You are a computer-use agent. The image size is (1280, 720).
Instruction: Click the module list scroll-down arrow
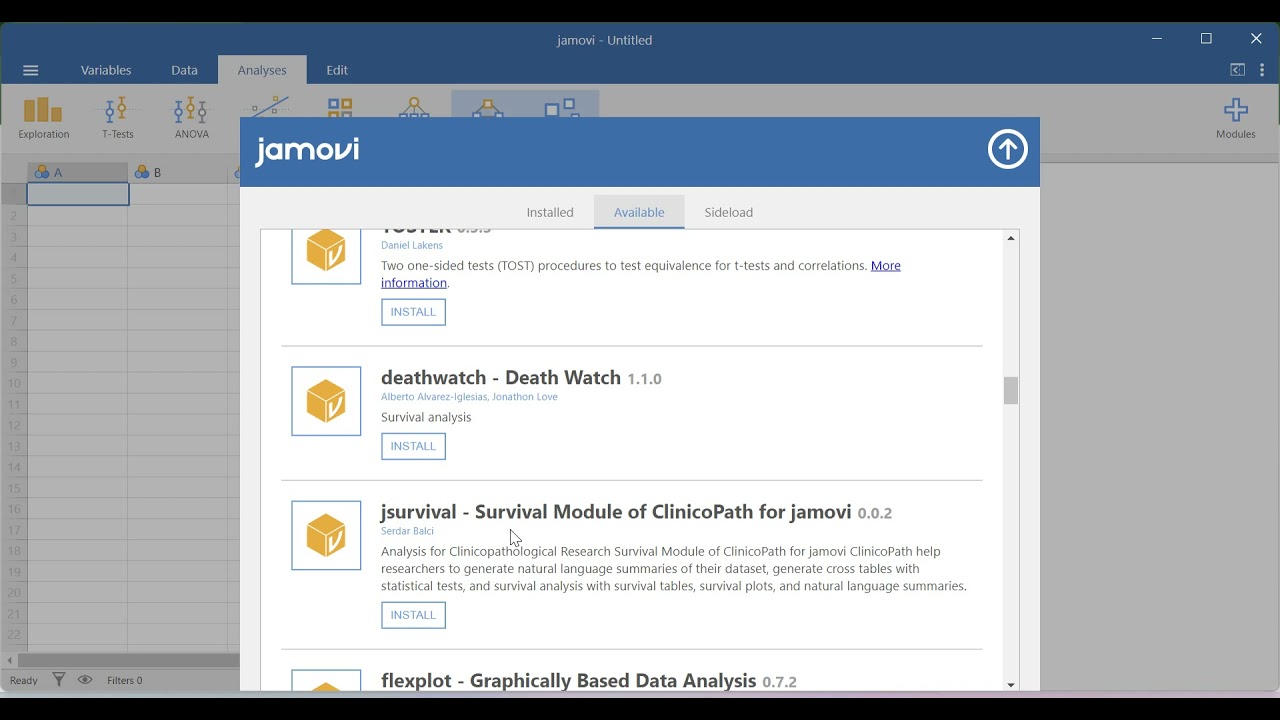(1011, 685)
